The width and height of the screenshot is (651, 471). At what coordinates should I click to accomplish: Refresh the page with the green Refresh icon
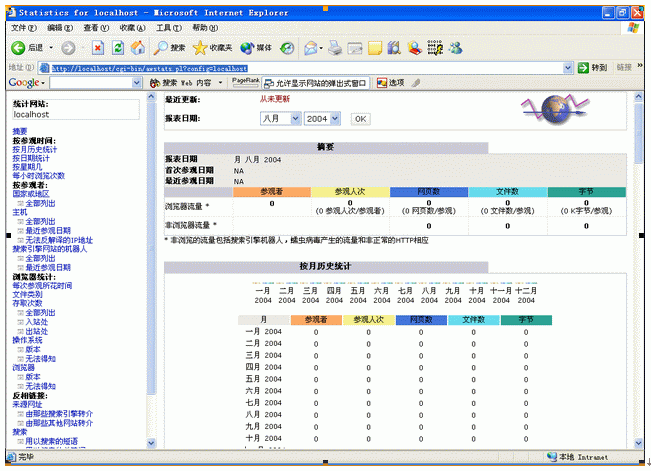pos(118,47)
